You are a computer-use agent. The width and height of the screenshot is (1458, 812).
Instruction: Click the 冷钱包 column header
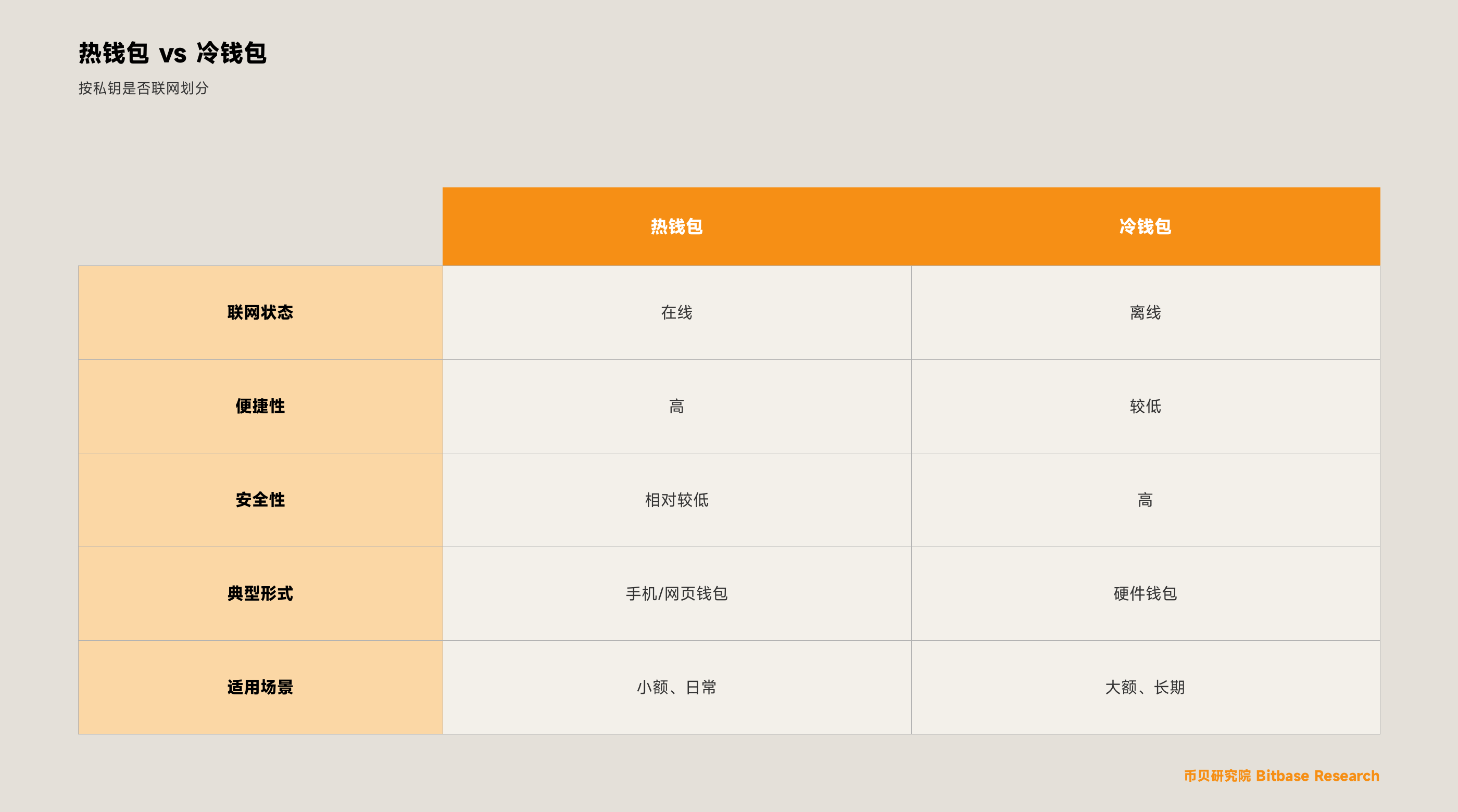[x=1145, y=226]
